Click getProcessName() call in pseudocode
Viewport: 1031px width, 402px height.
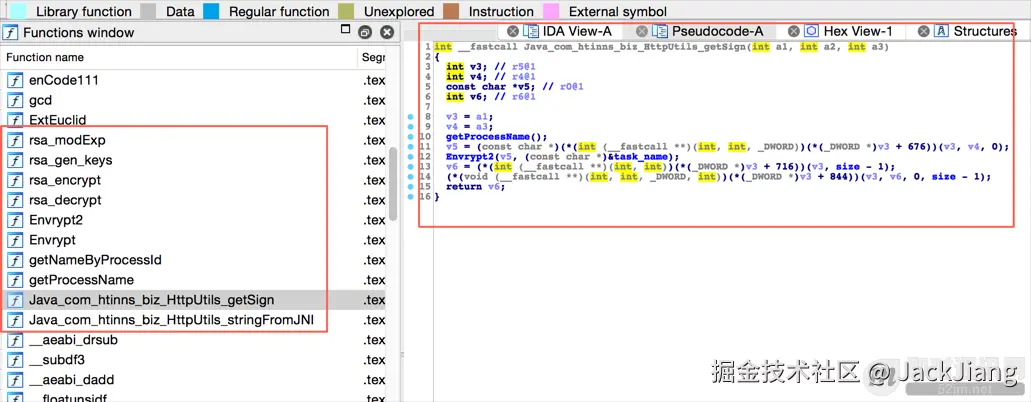[x=496, y=136]
